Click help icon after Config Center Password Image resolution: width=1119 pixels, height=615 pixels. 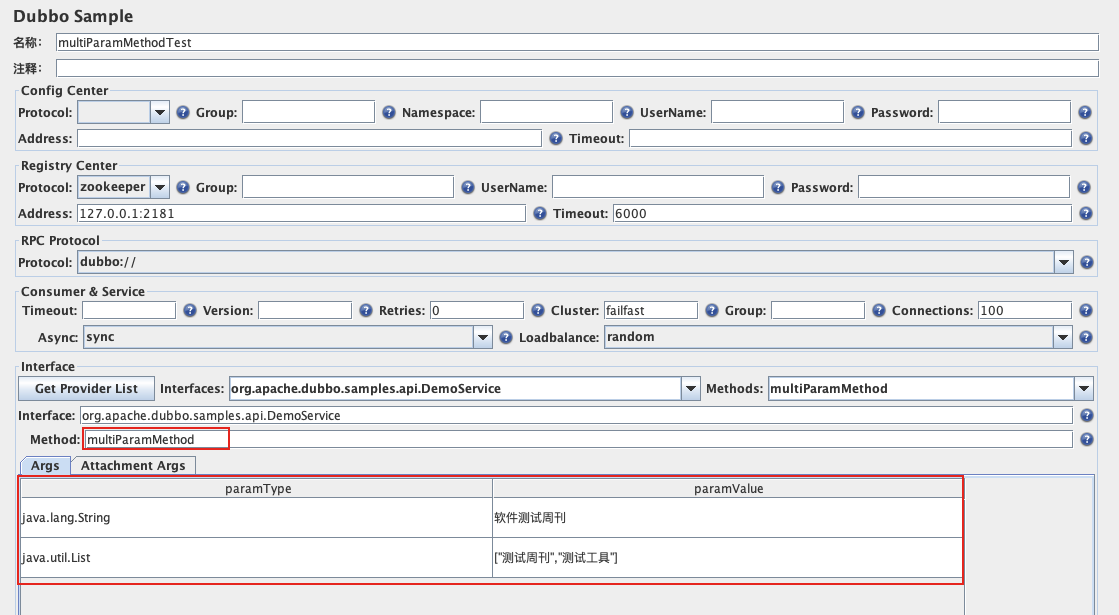[x=1085, y=112]
